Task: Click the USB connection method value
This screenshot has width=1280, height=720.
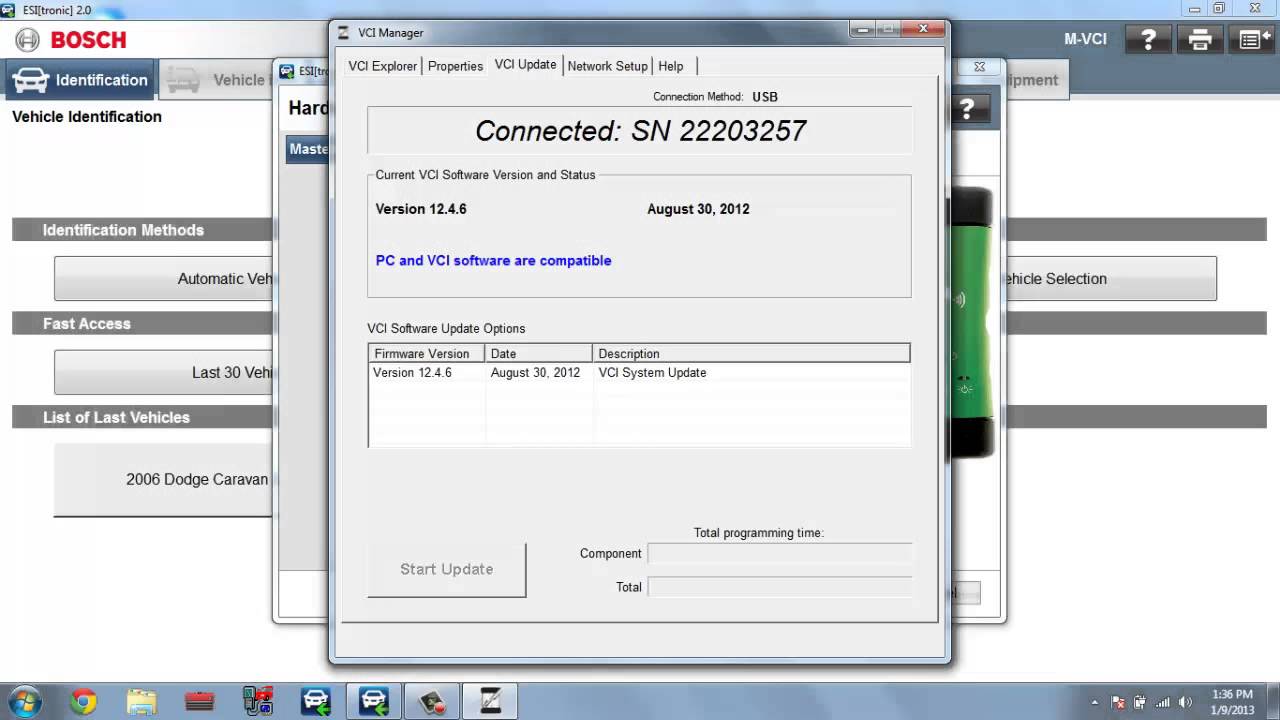Action: pos(765,97)
